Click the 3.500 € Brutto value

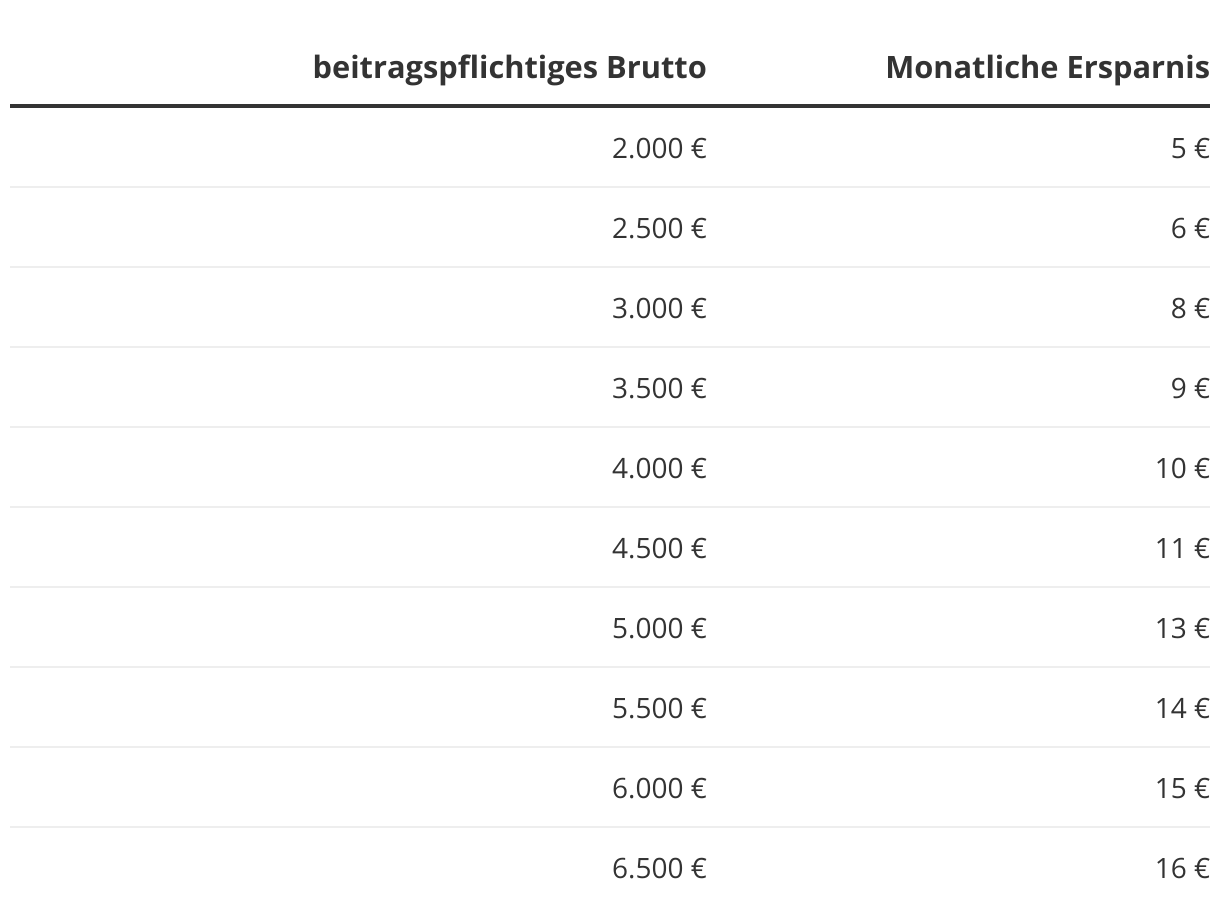(x=659, y=388)
